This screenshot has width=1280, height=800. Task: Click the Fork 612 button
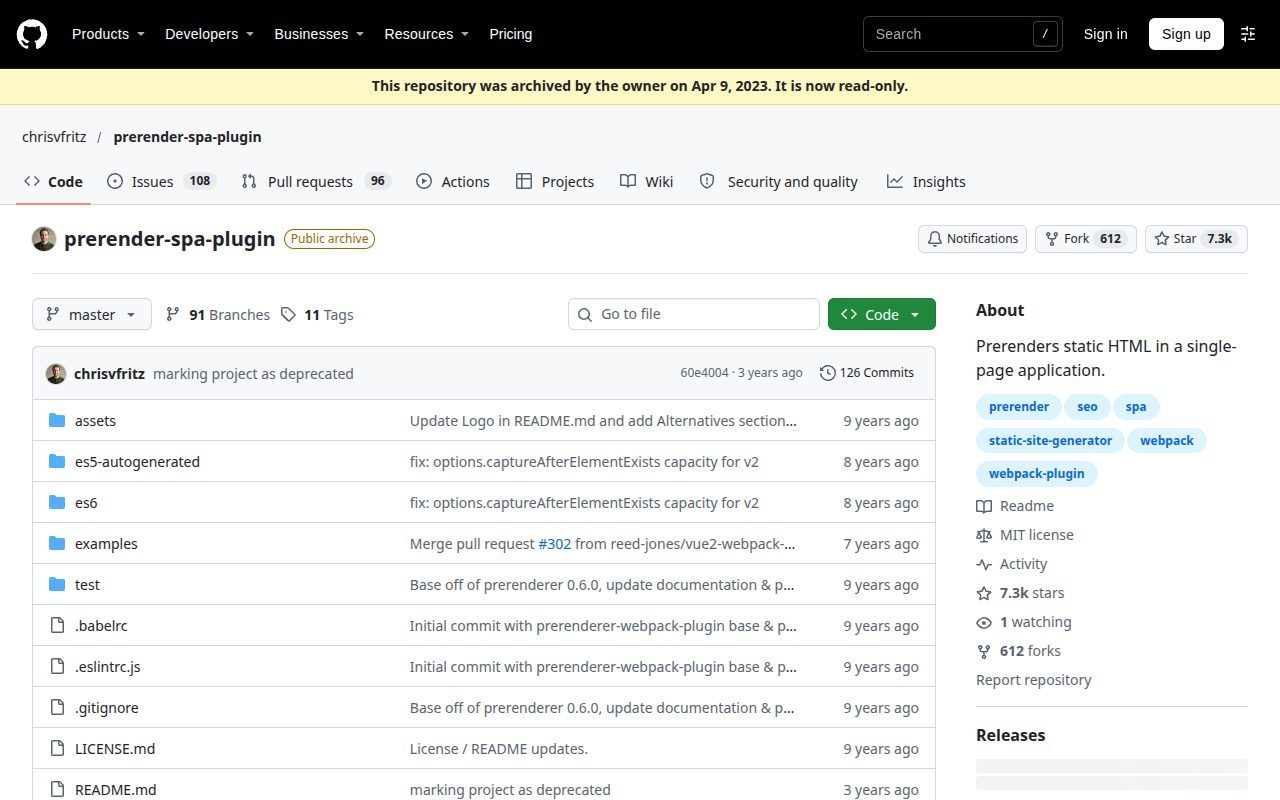point(1086,239)
